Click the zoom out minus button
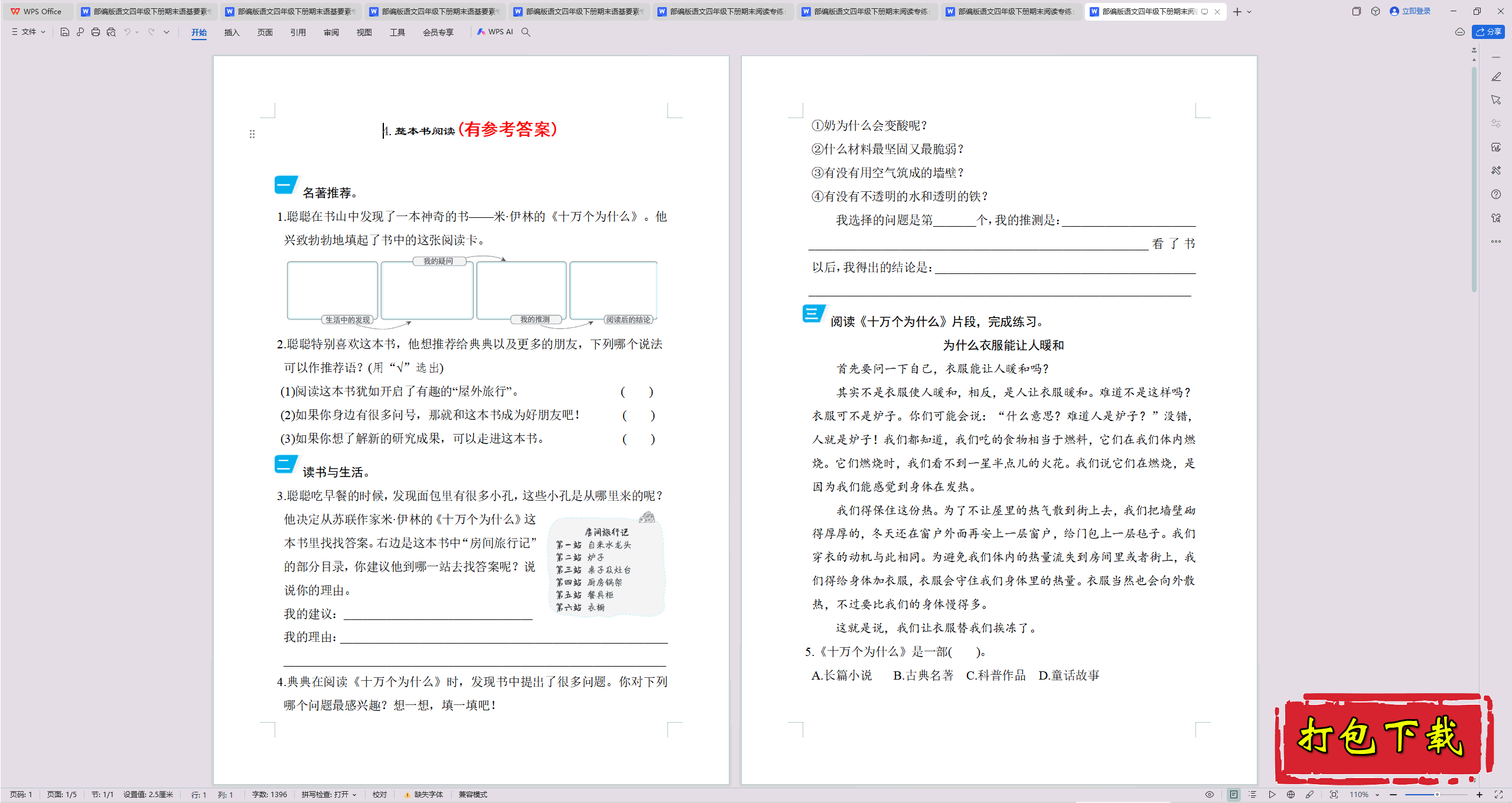This screenshot has height=803, width=1512. point(1393,795)
